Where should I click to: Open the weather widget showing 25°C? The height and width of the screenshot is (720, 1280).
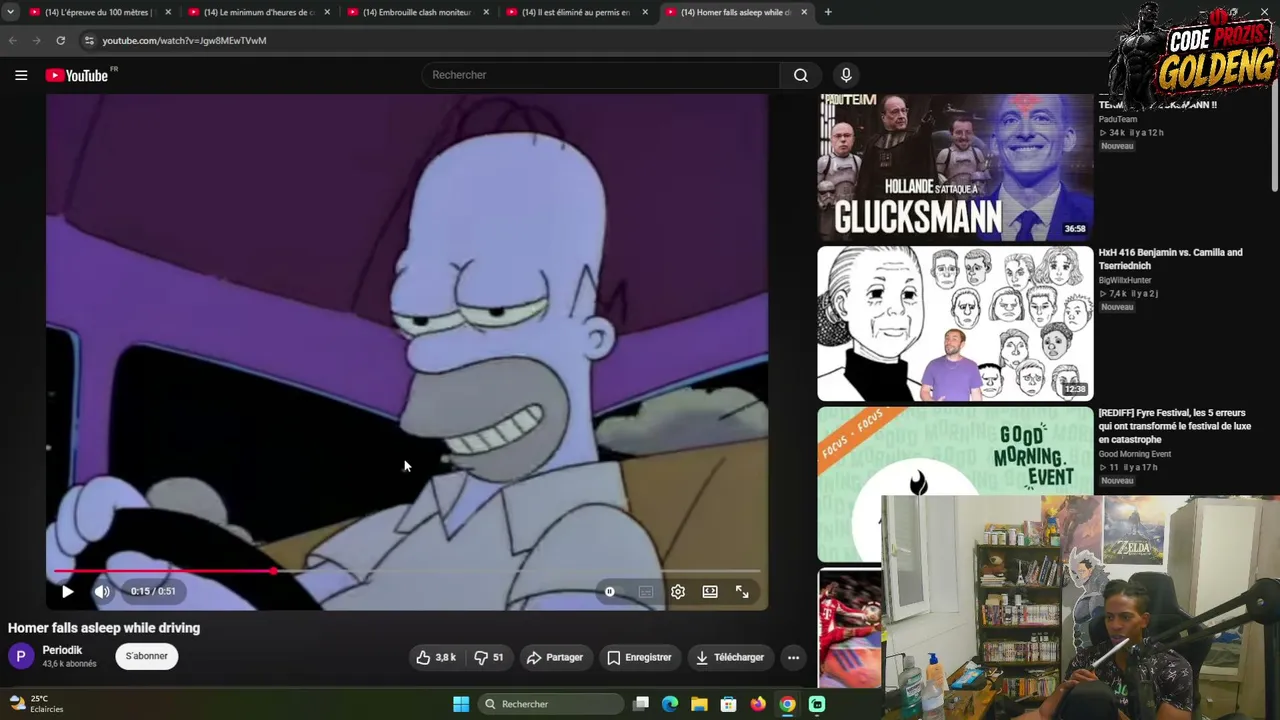pyautogui.click(x=36, y=704)
